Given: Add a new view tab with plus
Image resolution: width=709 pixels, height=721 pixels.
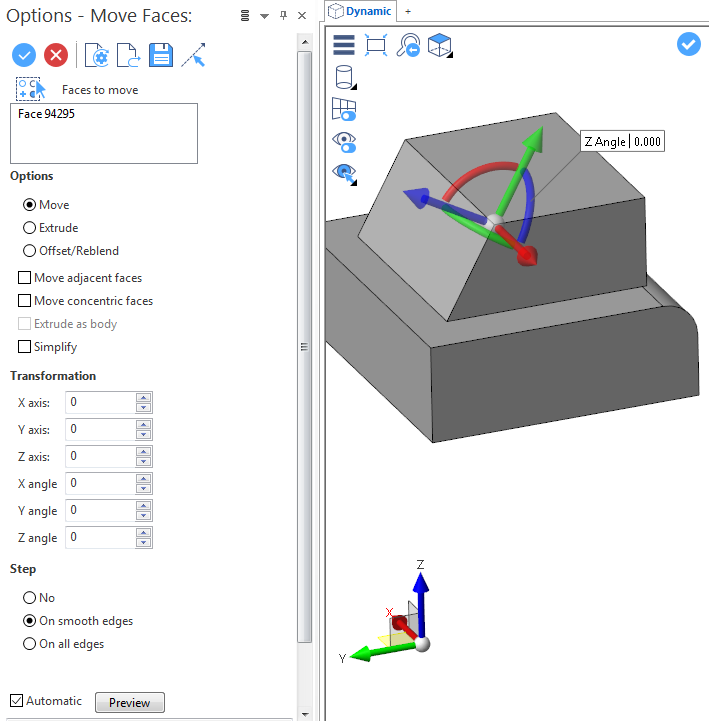Looking at the screenshot, I should [408, 11].
